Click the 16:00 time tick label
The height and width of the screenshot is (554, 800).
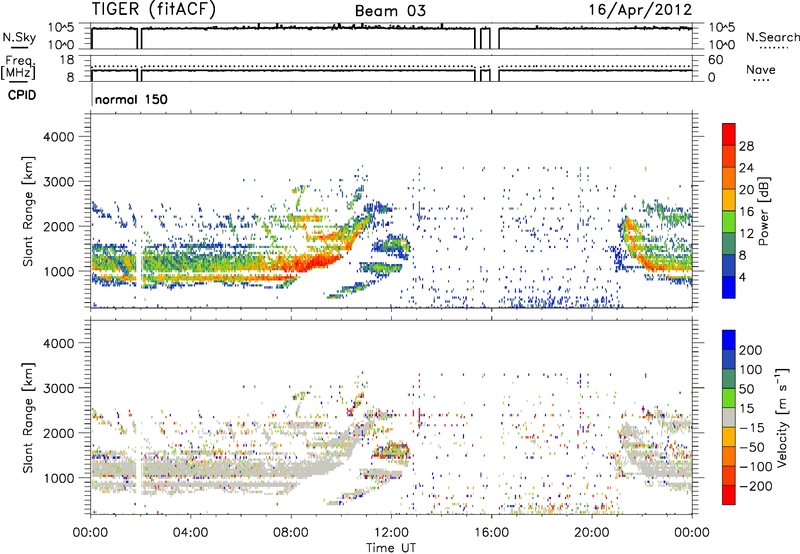pyautogui.click(x=491, y=533)
